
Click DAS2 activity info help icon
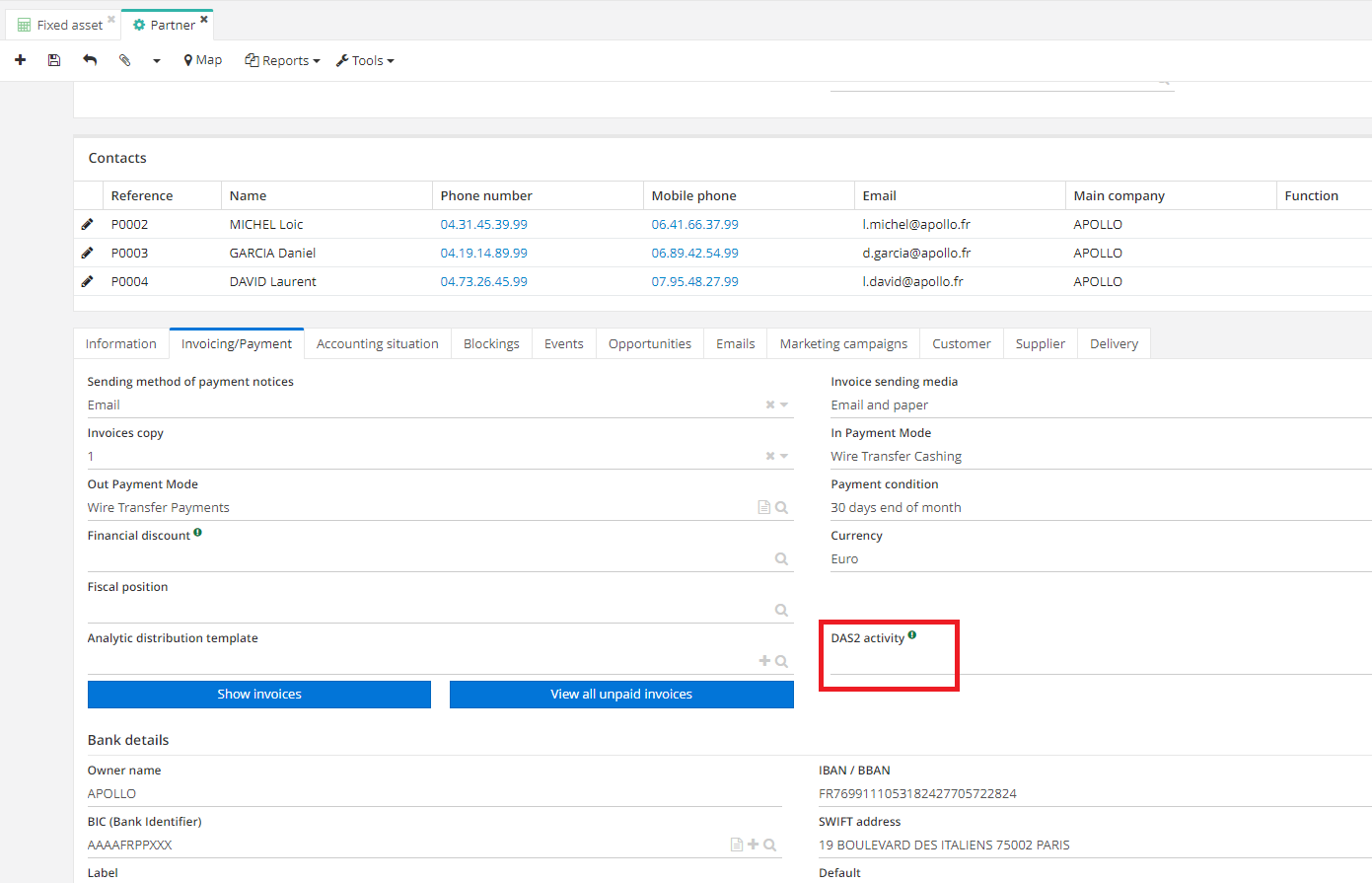coord(911,634)
